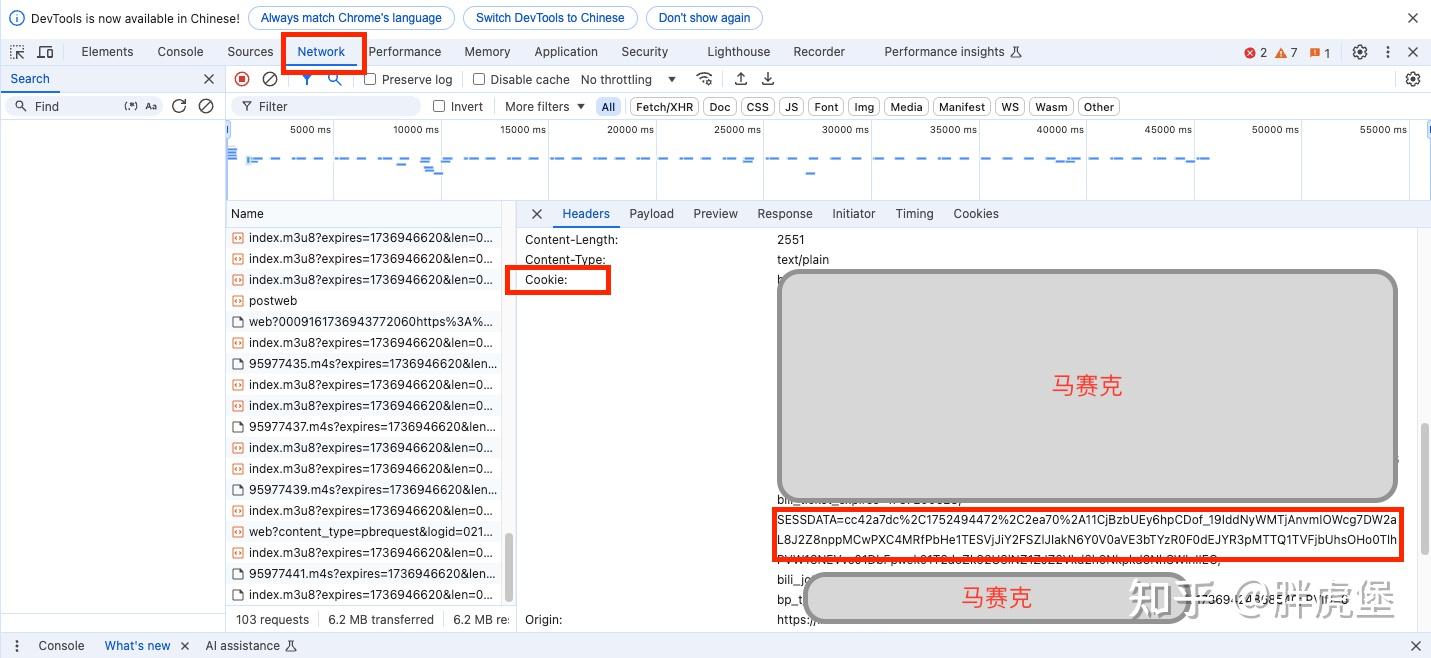Image resolution: width=1431 pixels, height=658 pixels.
Task: Open DevTools settings gear
Action: pos(1358,51)
